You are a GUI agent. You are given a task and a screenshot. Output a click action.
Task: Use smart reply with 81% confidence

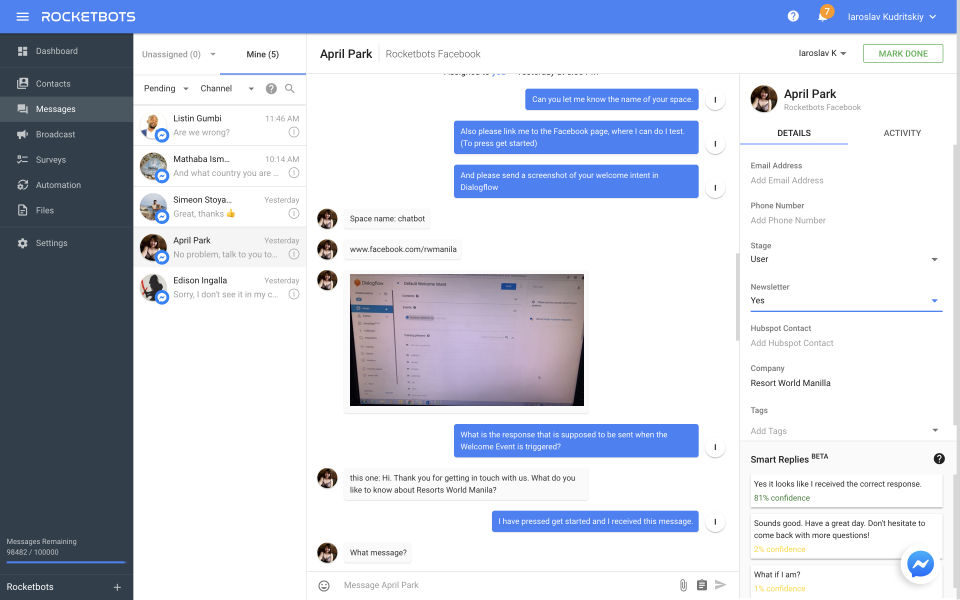click(846, 490)
